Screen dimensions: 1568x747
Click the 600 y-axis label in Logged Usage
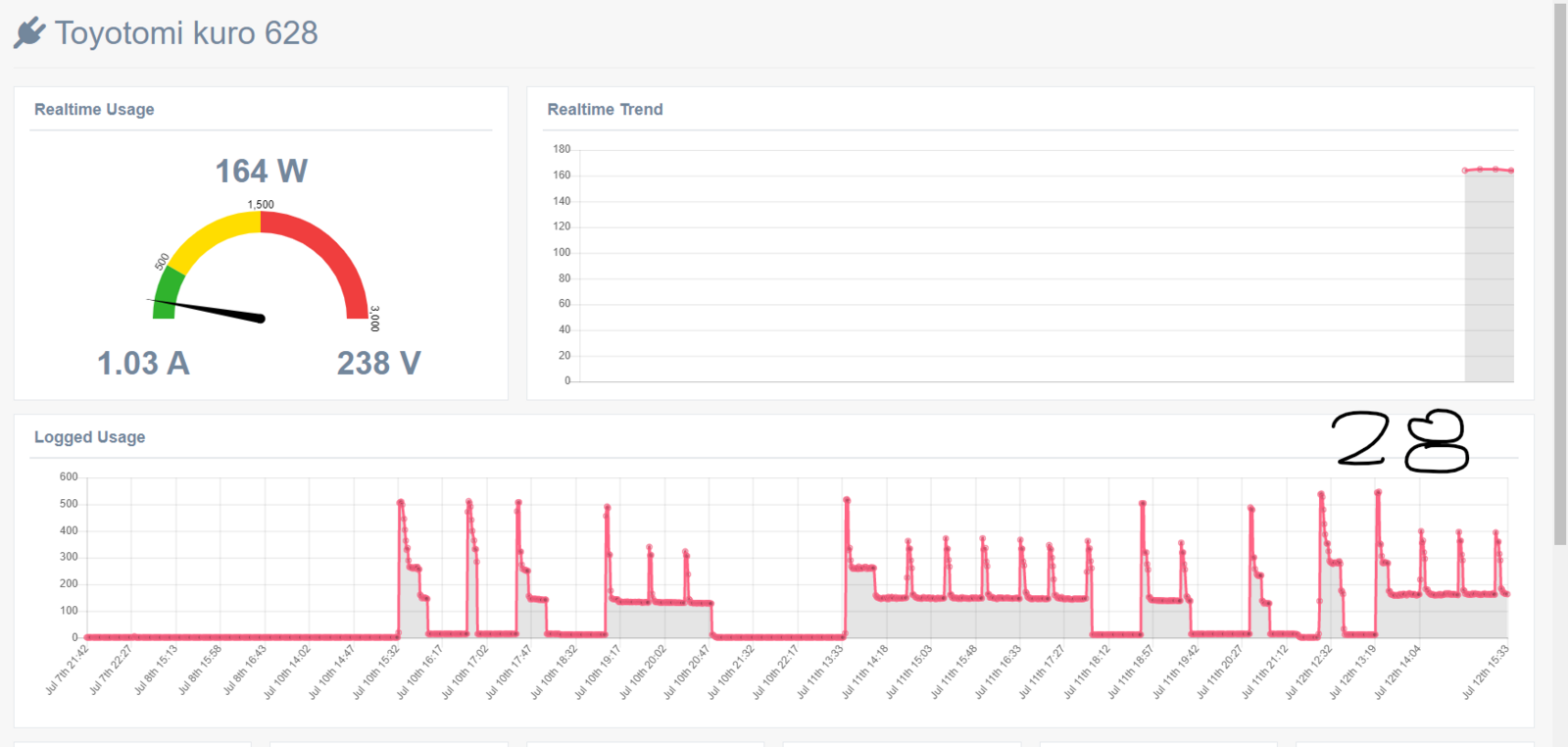click(69, 476)
